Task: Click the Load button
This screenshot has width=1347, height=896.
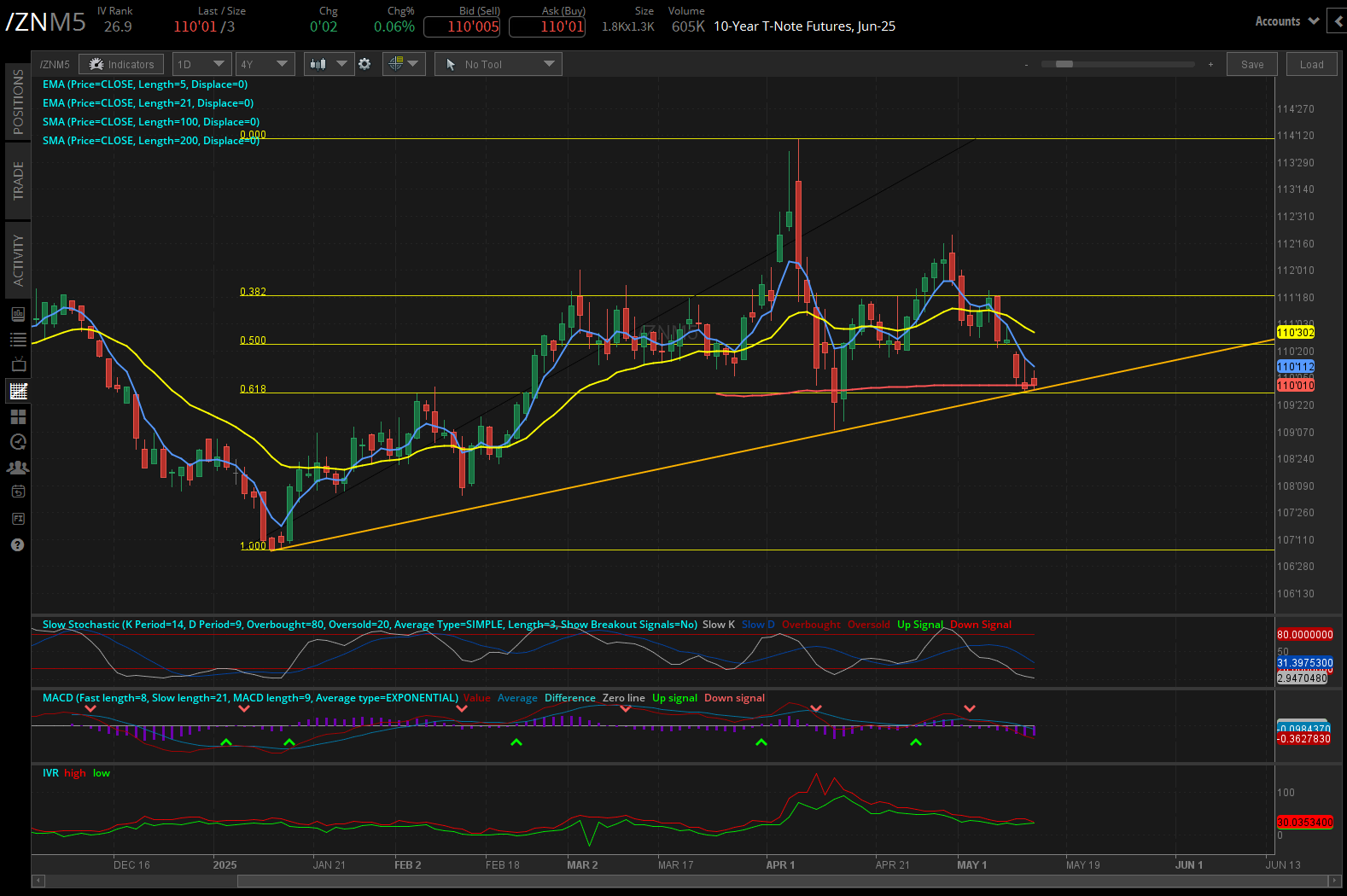Action: pyautogui.click(x=1311, y=64)
